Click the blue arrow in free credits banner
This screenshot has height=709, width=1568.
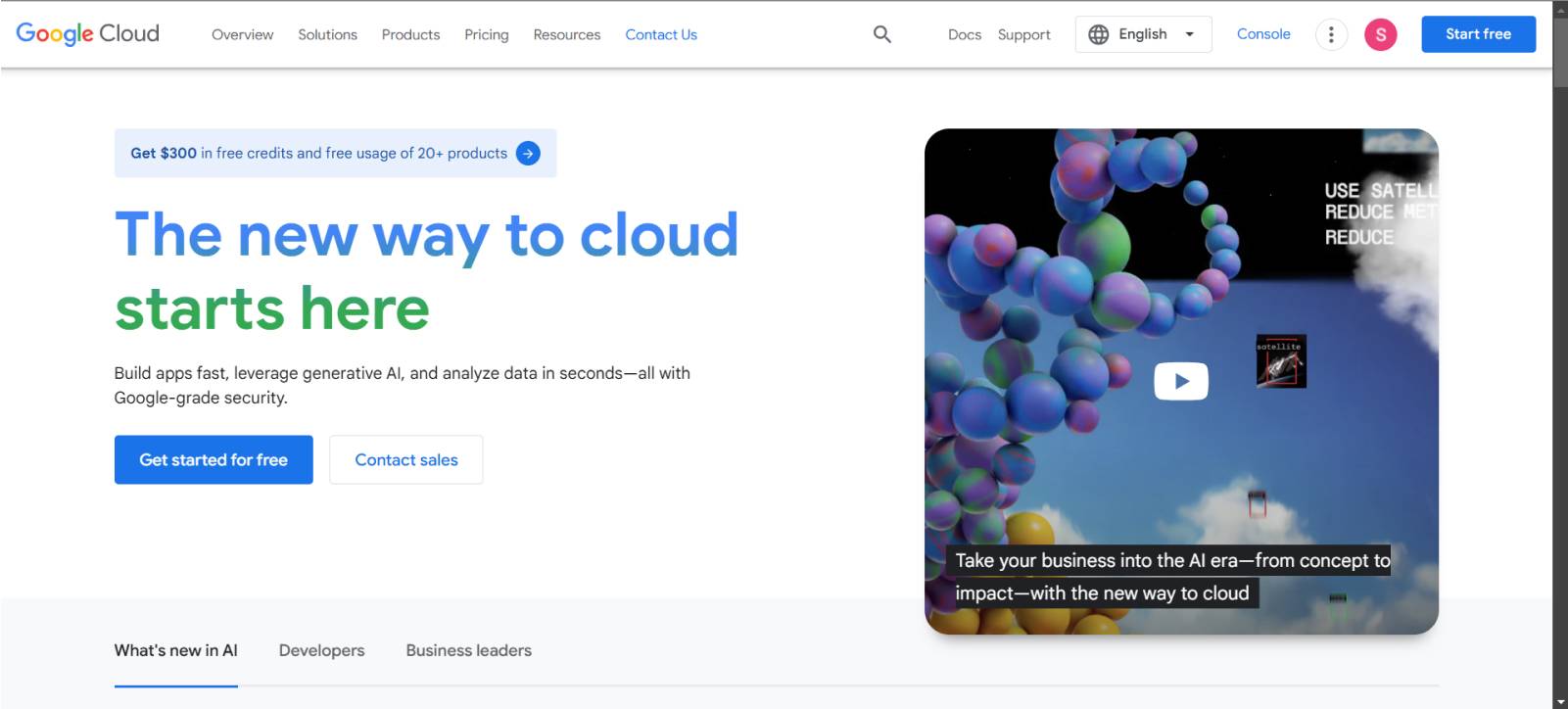528,153
